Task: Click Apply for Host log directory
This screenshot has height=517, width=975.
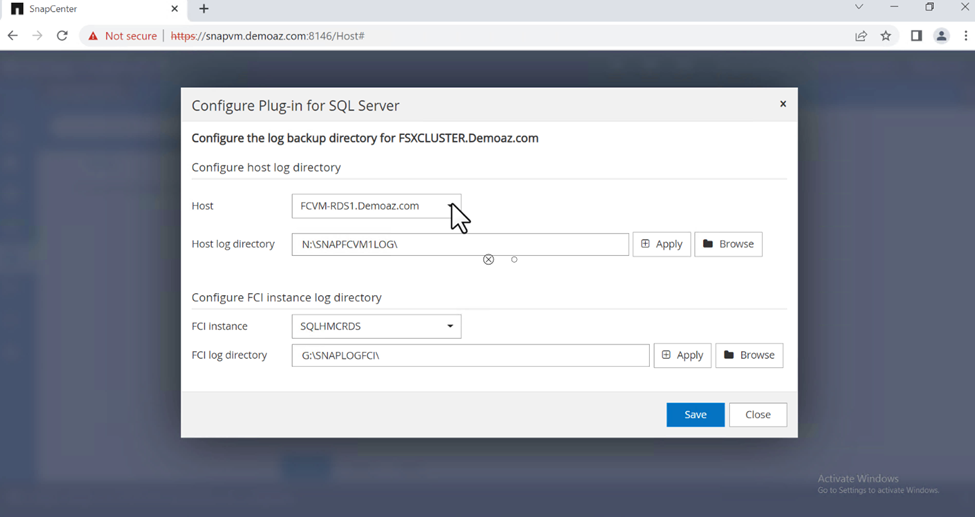Action: click(x=661, y=244)
